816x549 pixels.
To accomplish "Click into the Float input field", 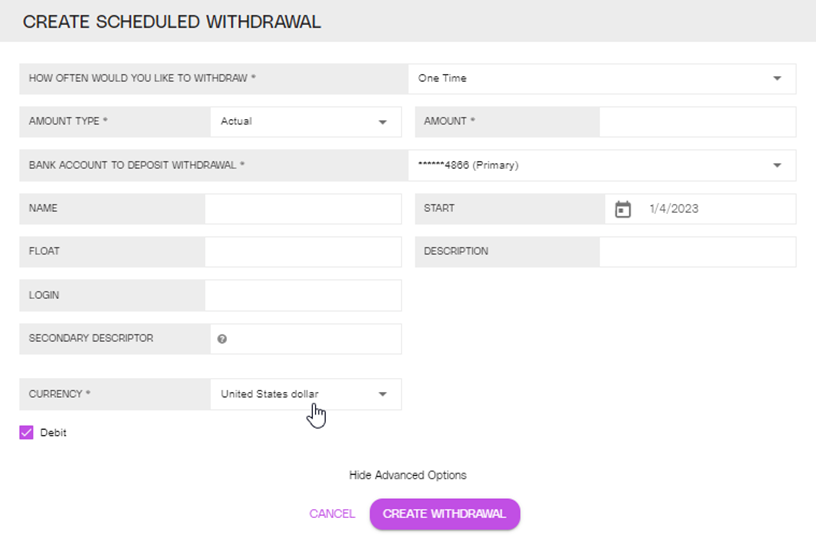I will click(x=303, y=252).
